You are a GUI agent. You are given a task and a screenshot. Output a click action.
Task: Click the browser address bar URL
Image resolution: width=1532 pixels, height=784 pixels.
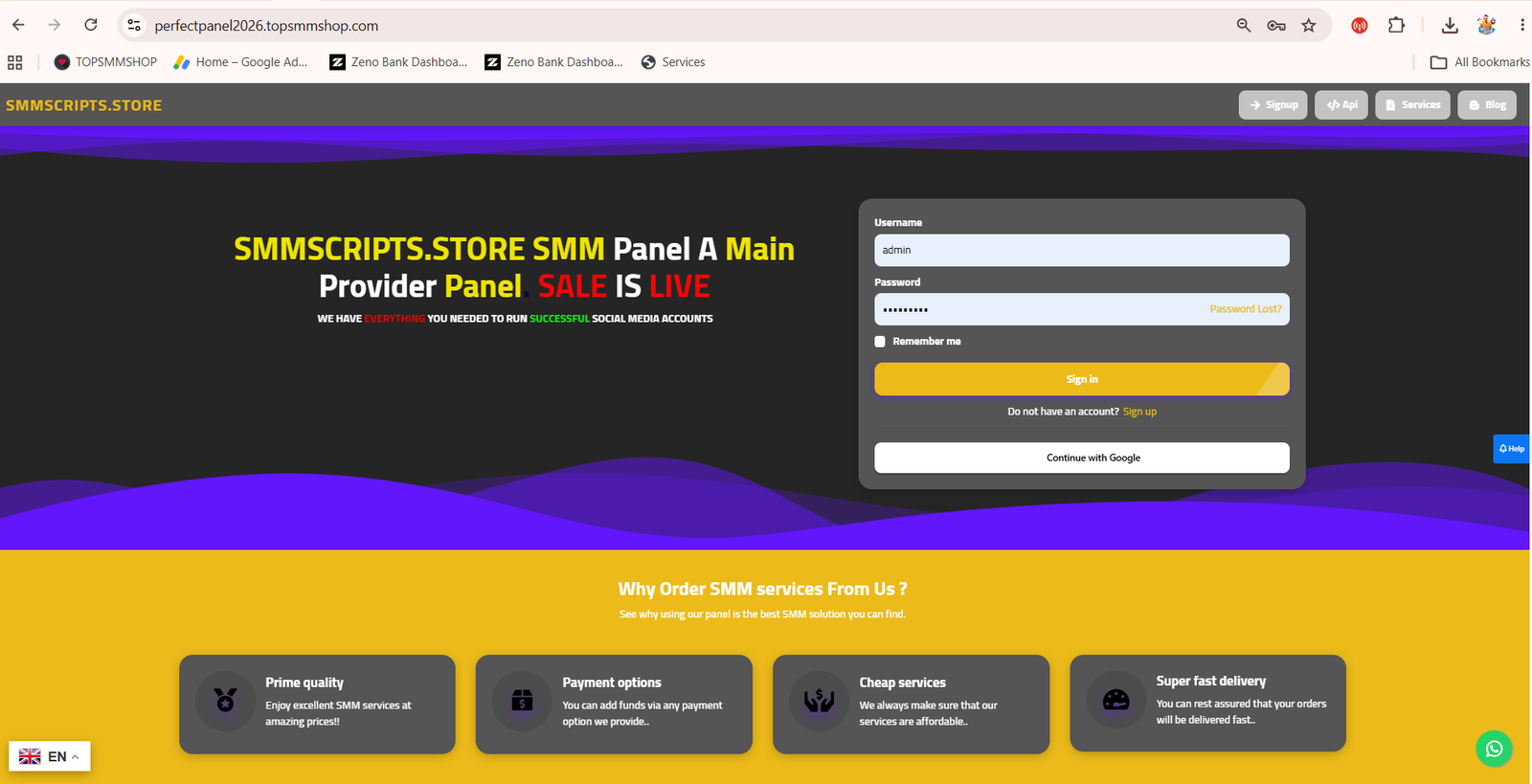(x=266, y=26)
